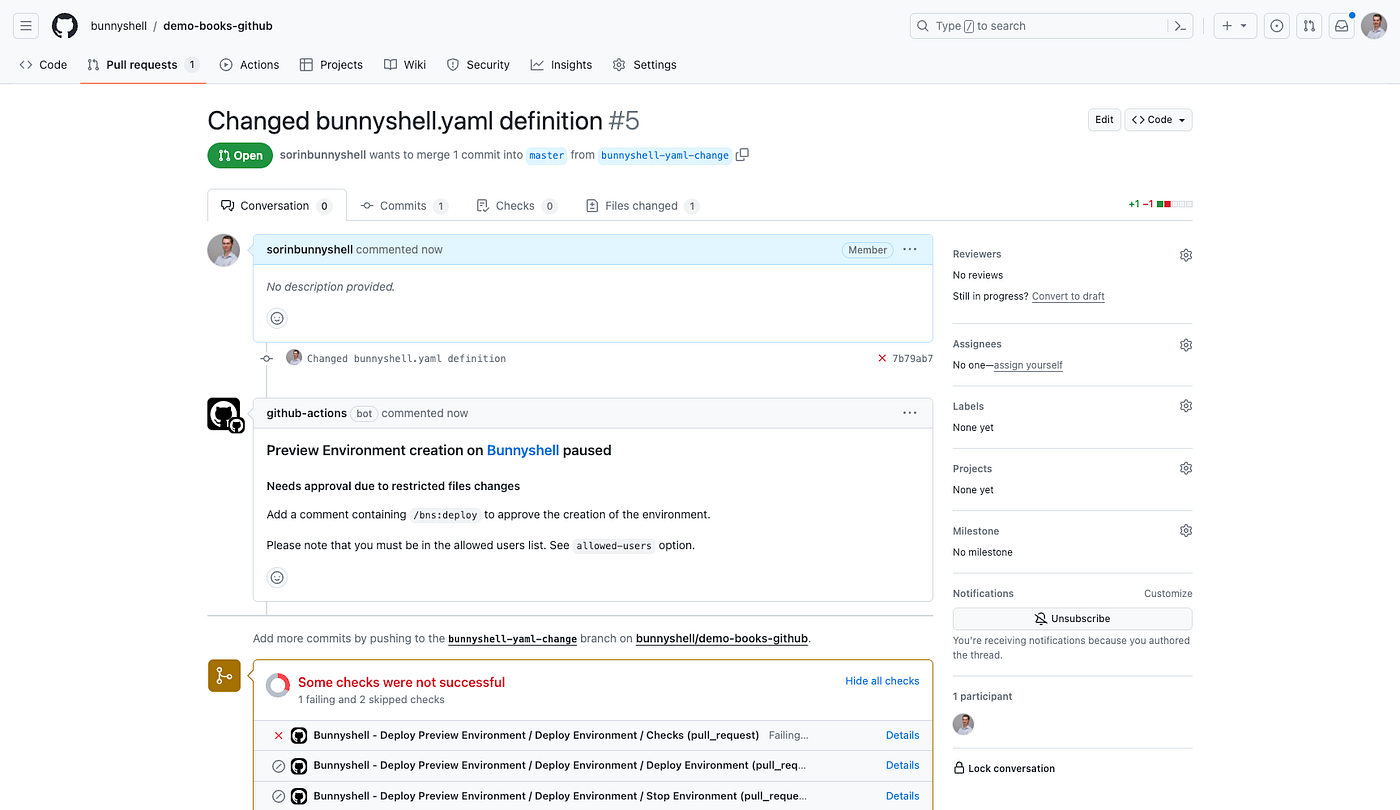This screenshot has width=1400, height=810.
Task: Click the github-actions bot avatar
Action: tap(225, 414)
